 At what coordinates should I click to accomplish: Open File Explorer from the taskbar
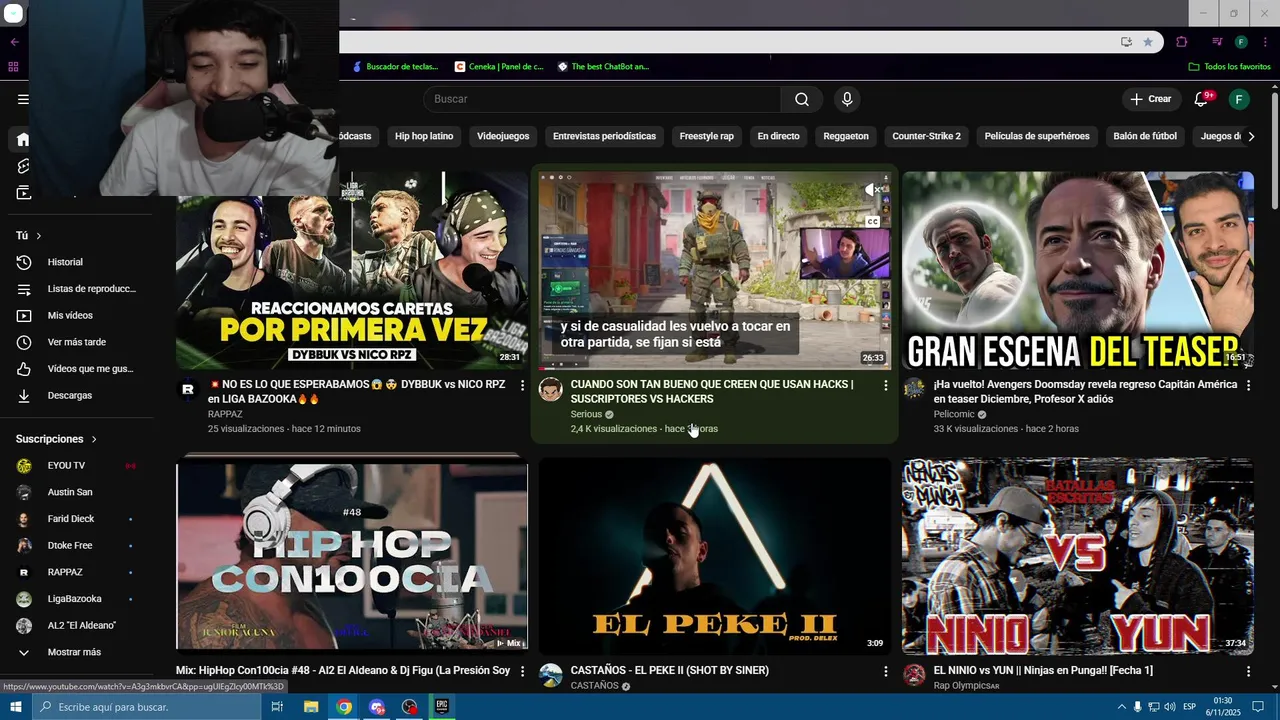311,707
